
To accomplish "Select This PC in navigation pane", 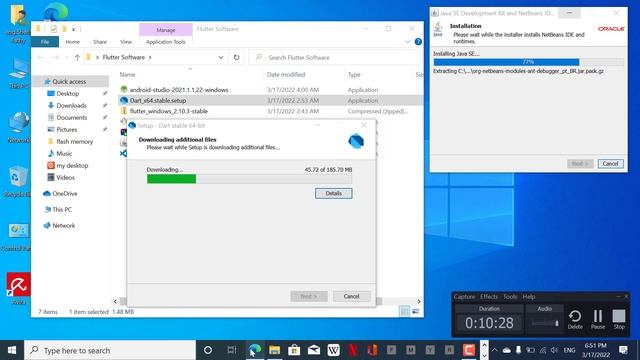I will (62, 209).
